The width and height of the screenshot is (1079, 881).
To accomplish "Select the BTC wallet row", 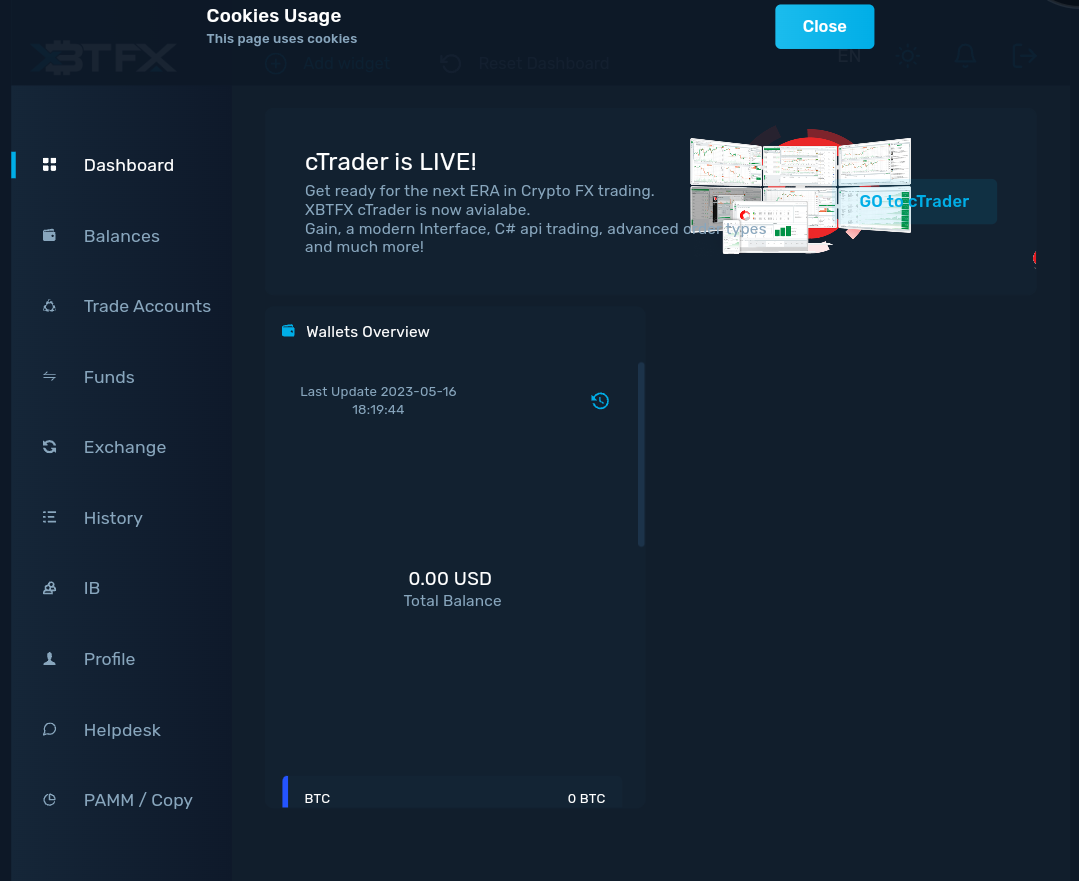I will [x=451, y=793].
